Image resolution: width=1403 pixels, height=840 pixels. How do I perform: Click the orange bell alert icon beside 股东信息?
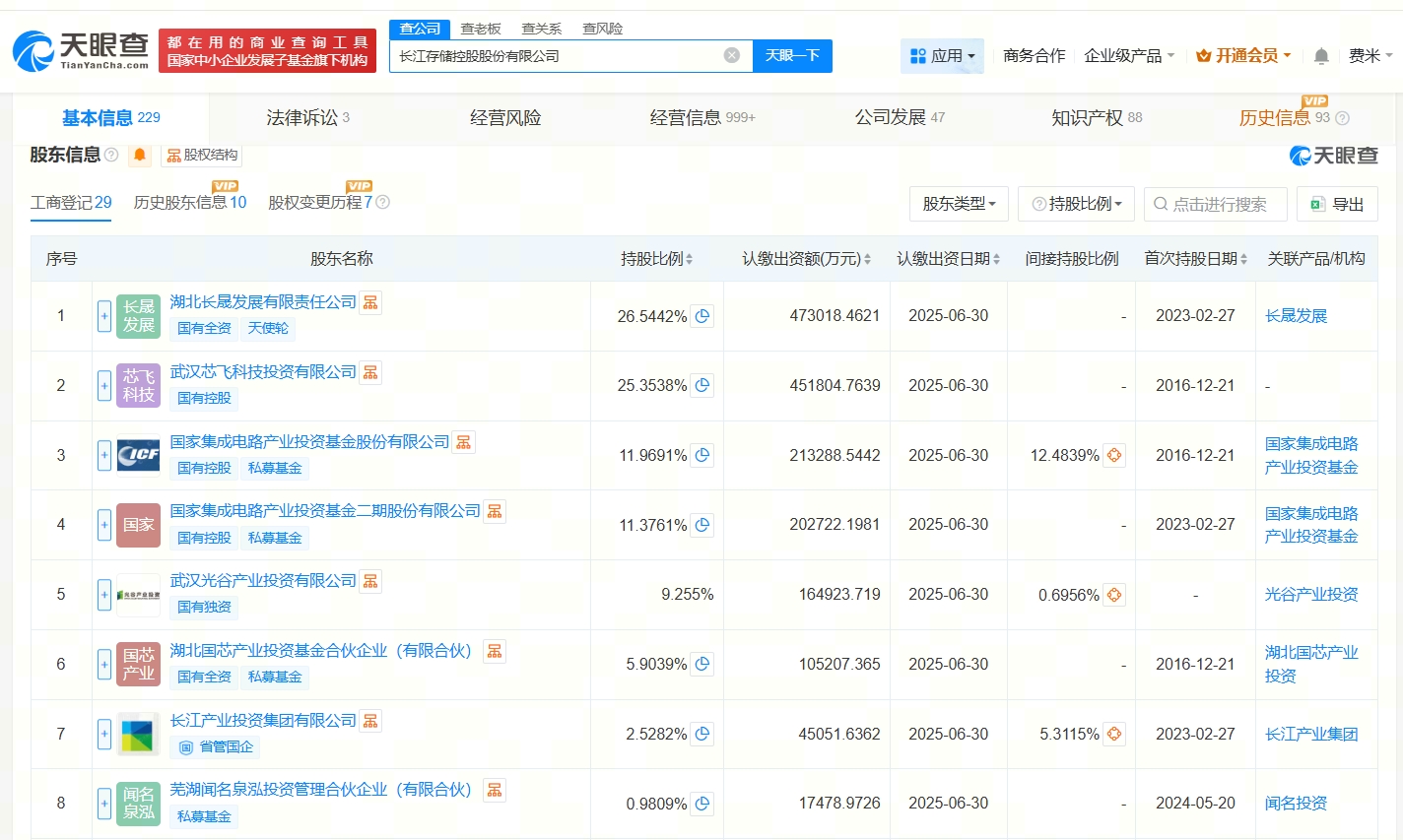(140, 155)
